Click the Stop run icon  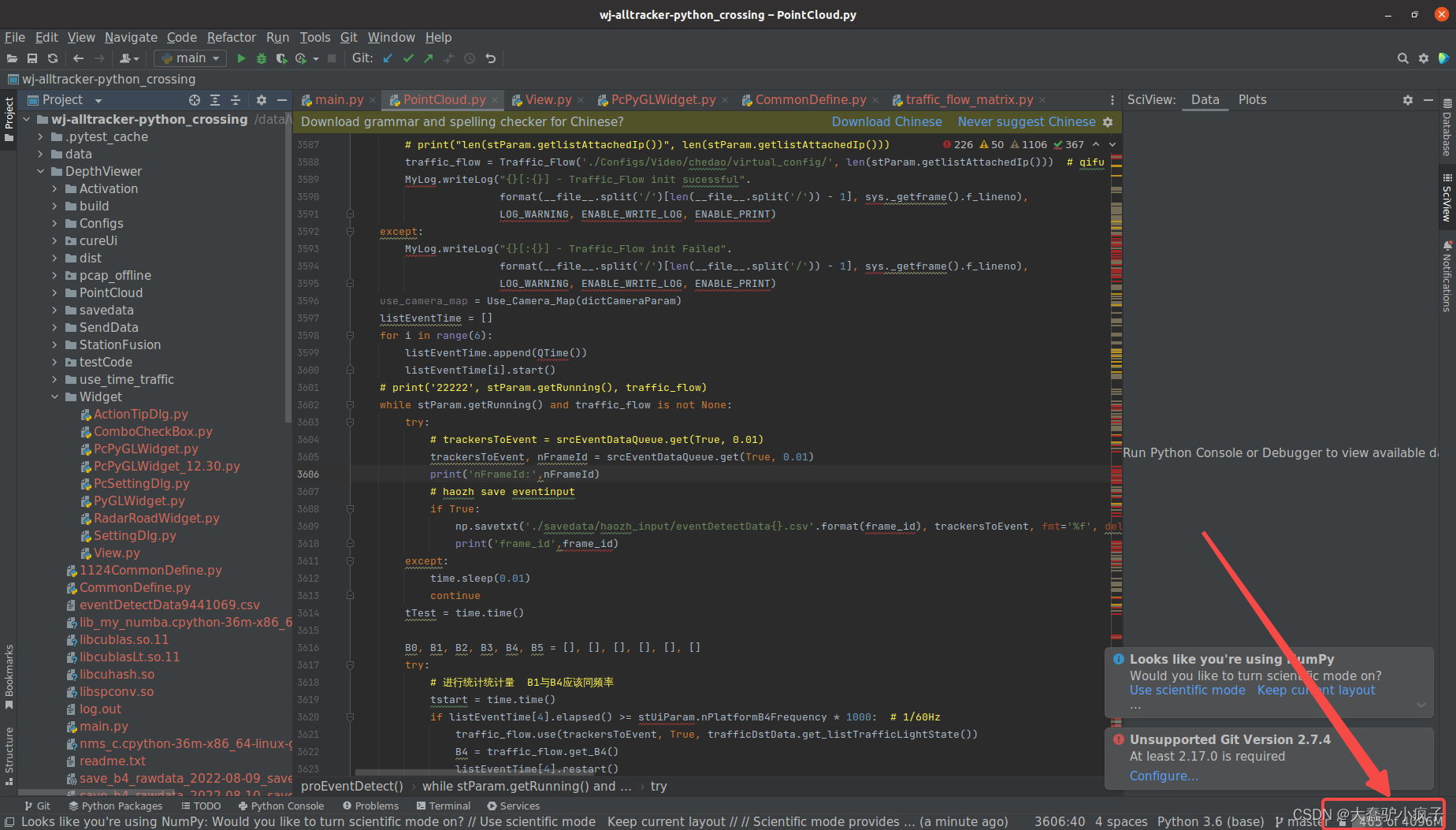[332, 58]
